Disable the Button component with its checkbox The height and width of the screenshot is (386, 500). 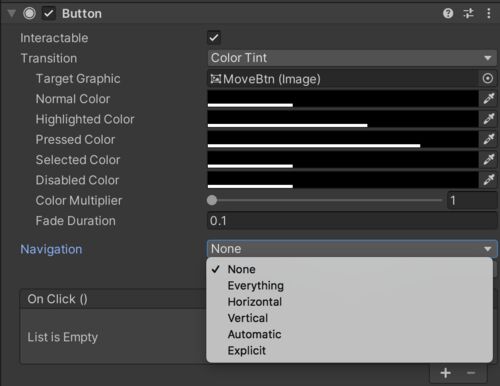(49, 14)
